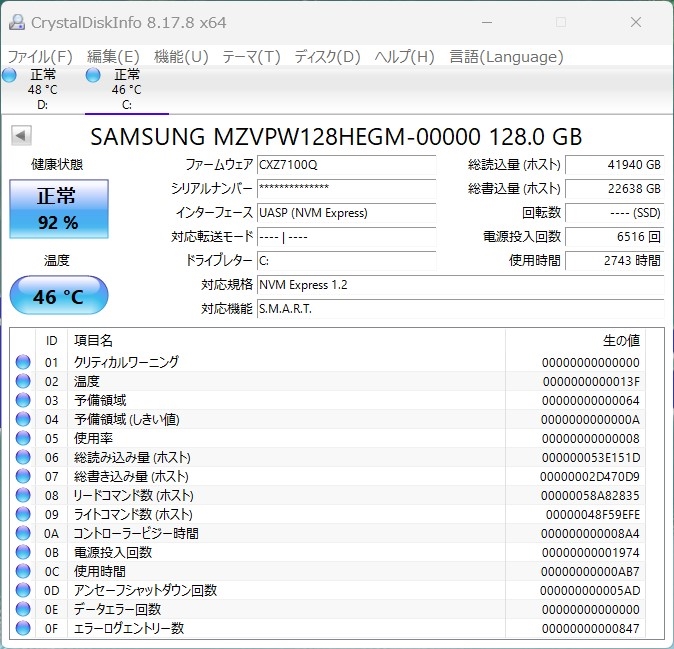Click the drive letter field C:

pyautogui.click(x=346, y=261)
